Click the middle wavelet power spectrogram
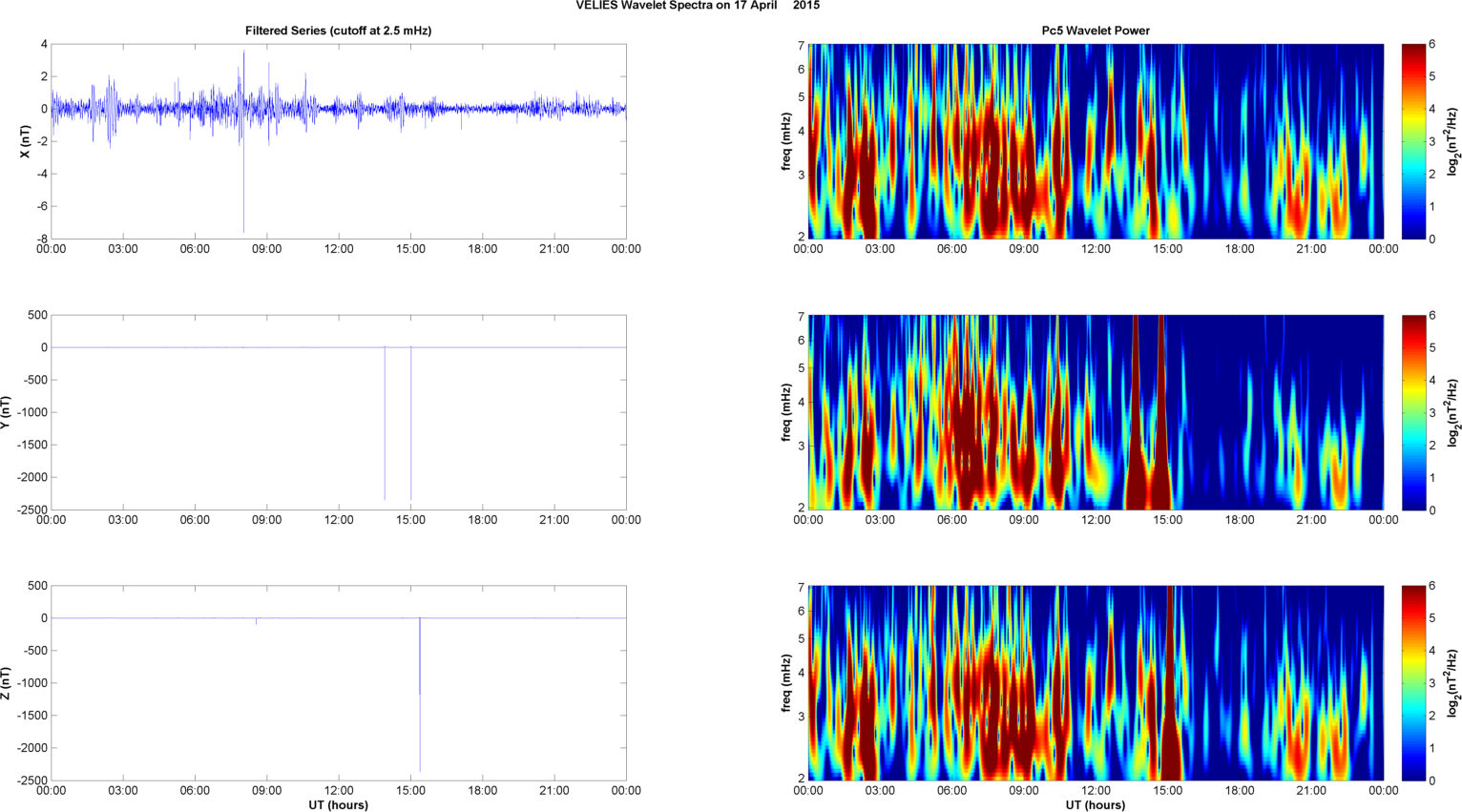The image size is (1462, 812). click(x=1096, y=412)
